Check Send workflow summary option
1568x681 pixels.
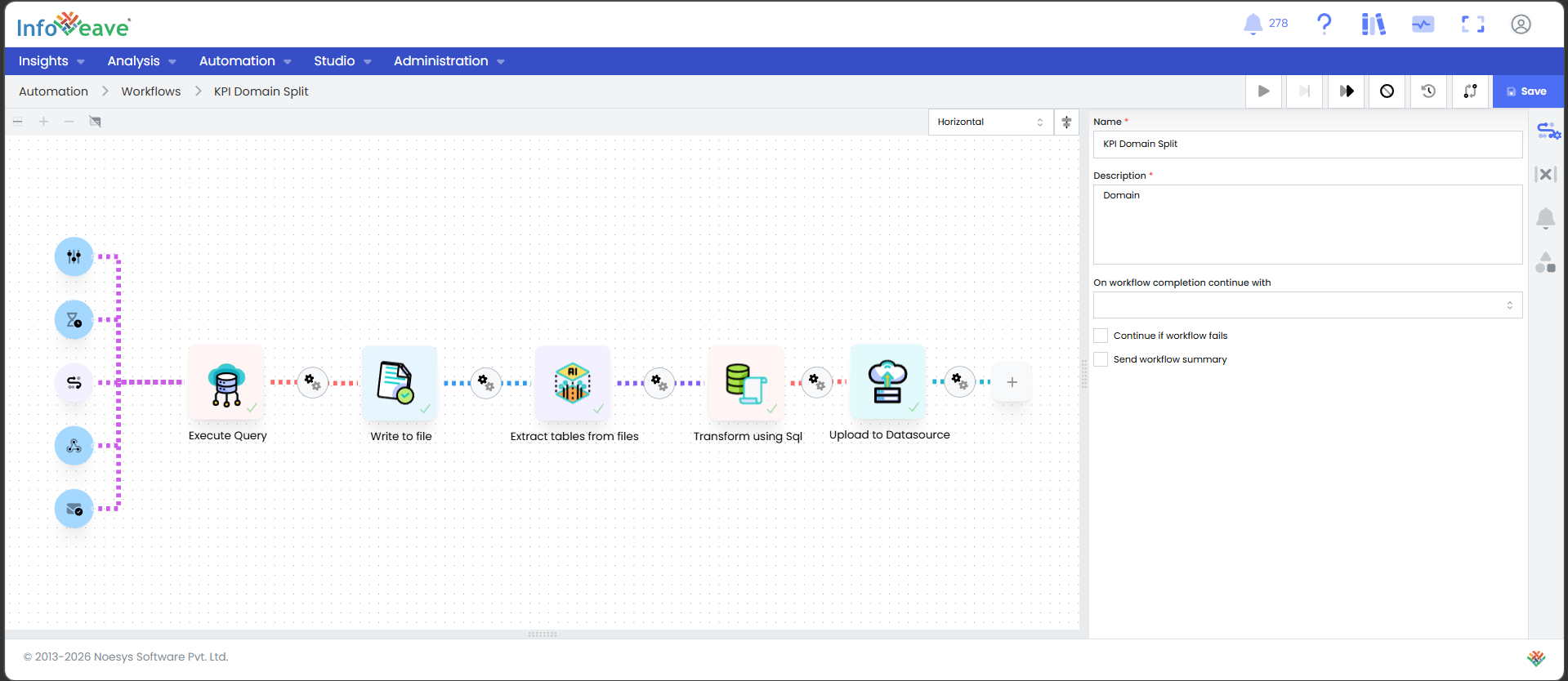click(1101, 359)
